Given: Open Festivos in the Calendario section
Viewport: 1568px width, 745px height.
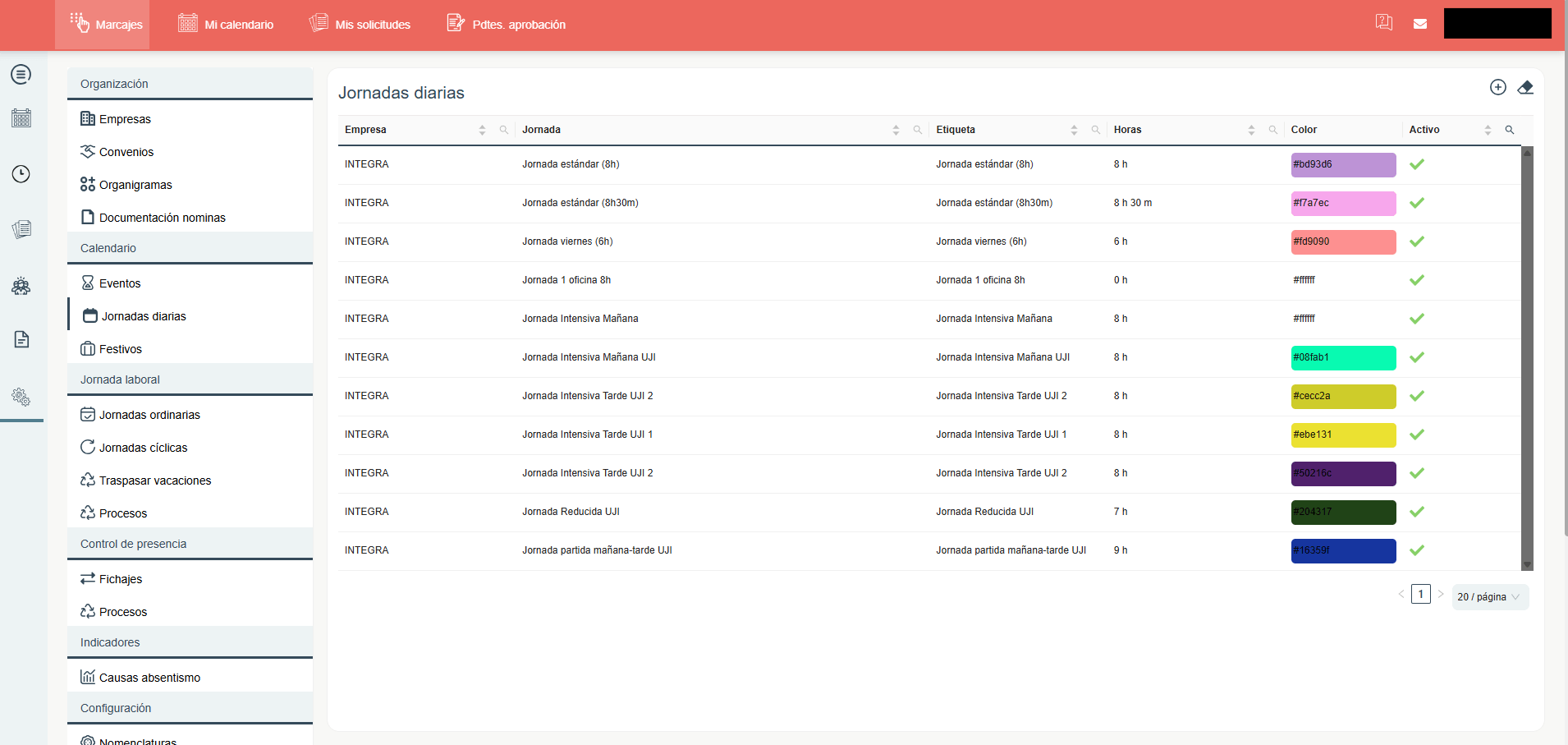Looking at the screenshot, I should click(x=120, y=349).
